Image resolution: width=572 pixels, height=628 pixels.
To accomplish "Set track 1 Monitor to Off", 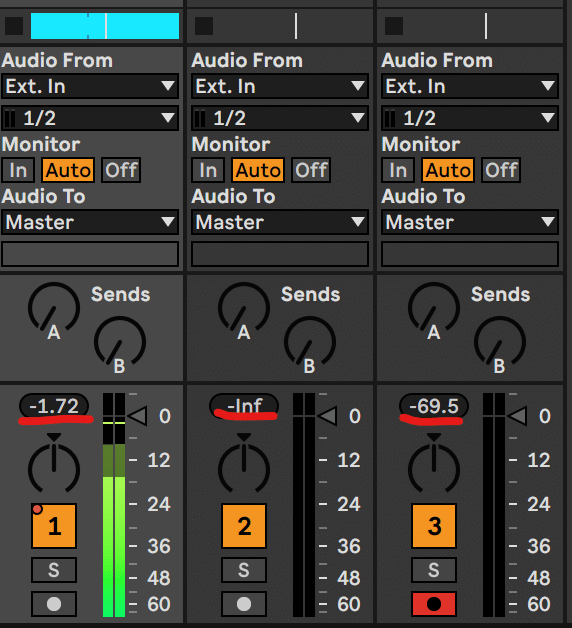I will [121, 170].
